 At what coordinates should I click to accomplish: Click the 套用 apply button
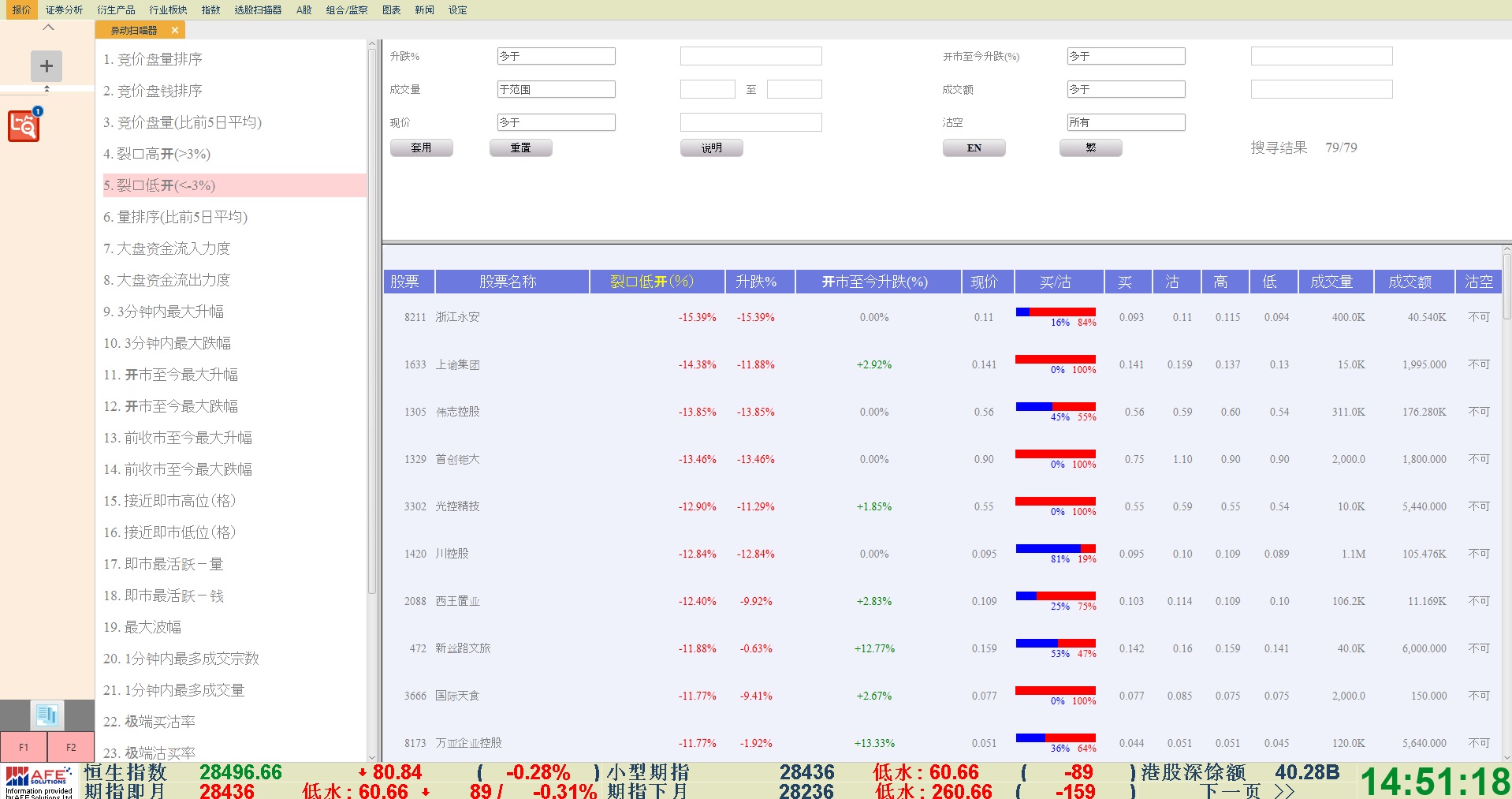(422, 147)
